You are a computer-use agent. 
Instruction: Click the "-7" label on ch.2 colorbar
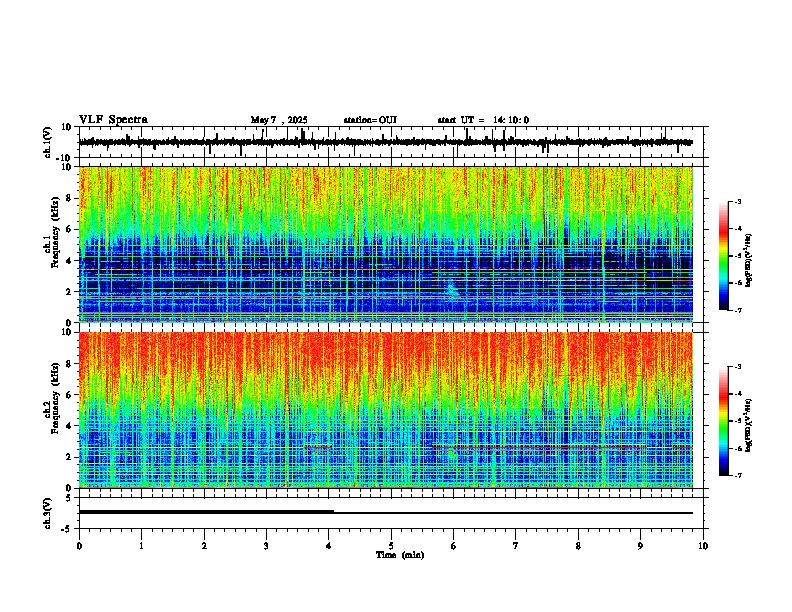click(x=738, y=475)
